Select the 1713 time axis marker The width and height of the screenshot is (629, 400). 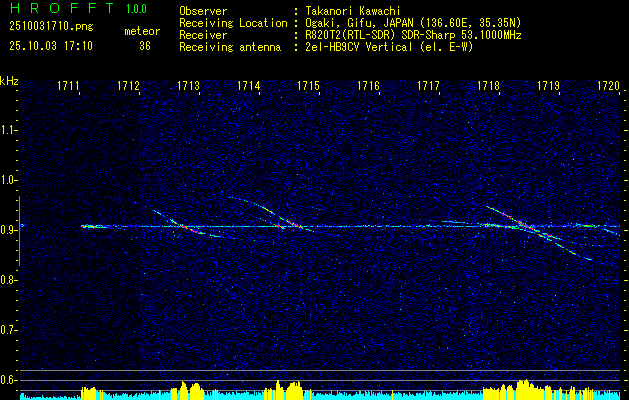click(x=188, y=87)
